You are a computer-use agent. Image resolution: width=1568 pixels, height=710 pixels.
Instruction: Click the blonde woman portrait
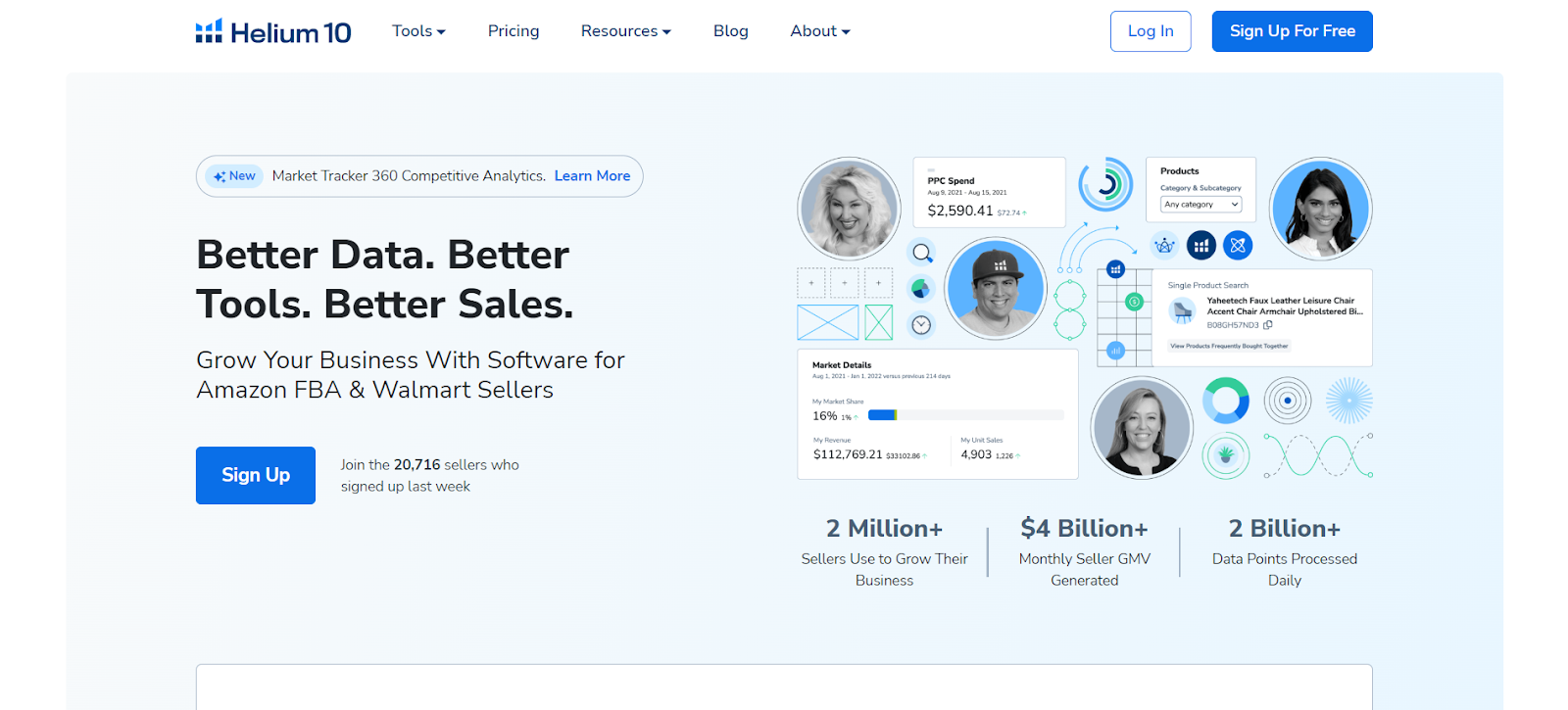[849, 209]
